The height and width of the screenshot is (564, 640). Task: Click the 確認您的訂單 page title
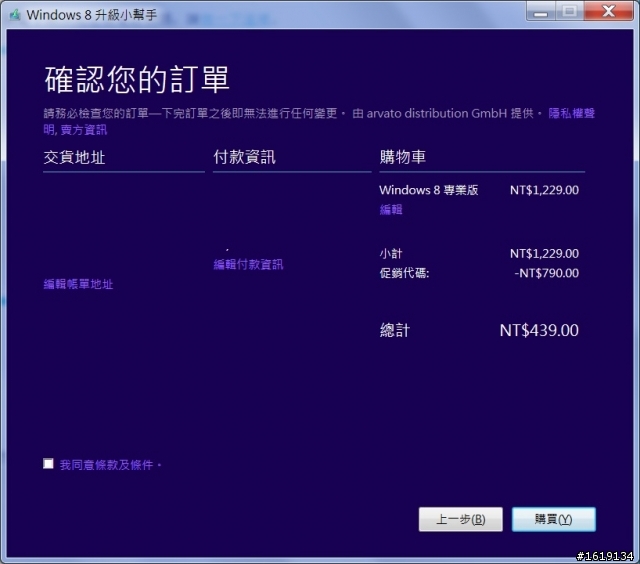(x=137, y=79)
